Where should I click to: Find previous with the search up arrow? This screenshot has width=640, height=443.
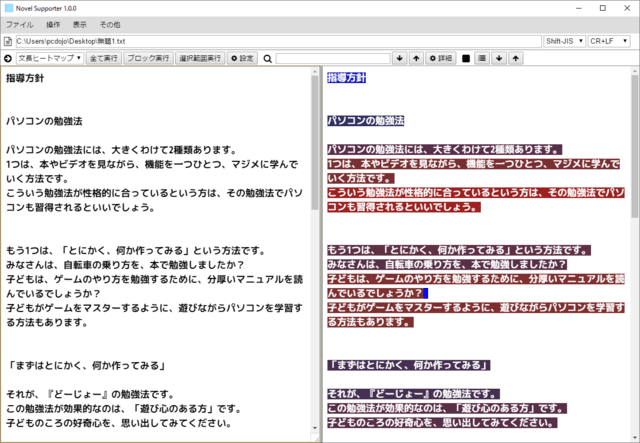tap(416, 59)
